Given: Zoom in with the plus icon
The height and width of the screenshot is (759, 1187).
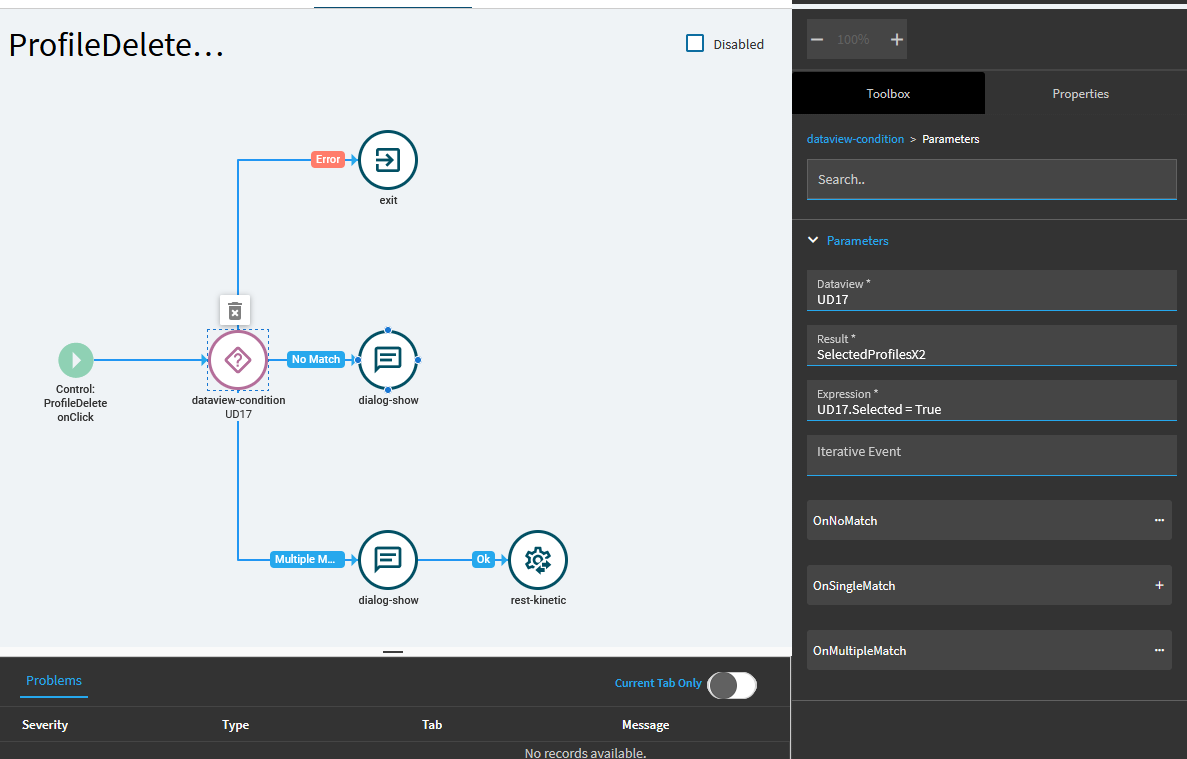Looking at the screenshot, I should 896,39.
